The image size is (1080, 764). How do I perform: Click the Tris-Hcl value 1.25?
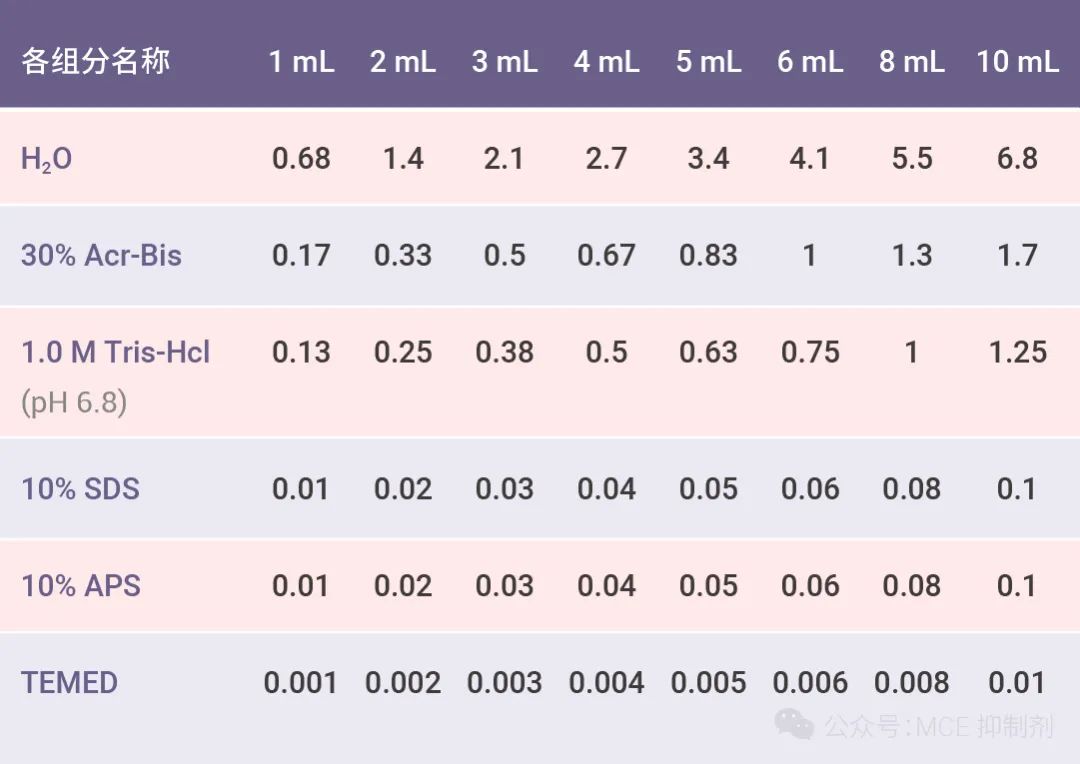point(1017,352)
